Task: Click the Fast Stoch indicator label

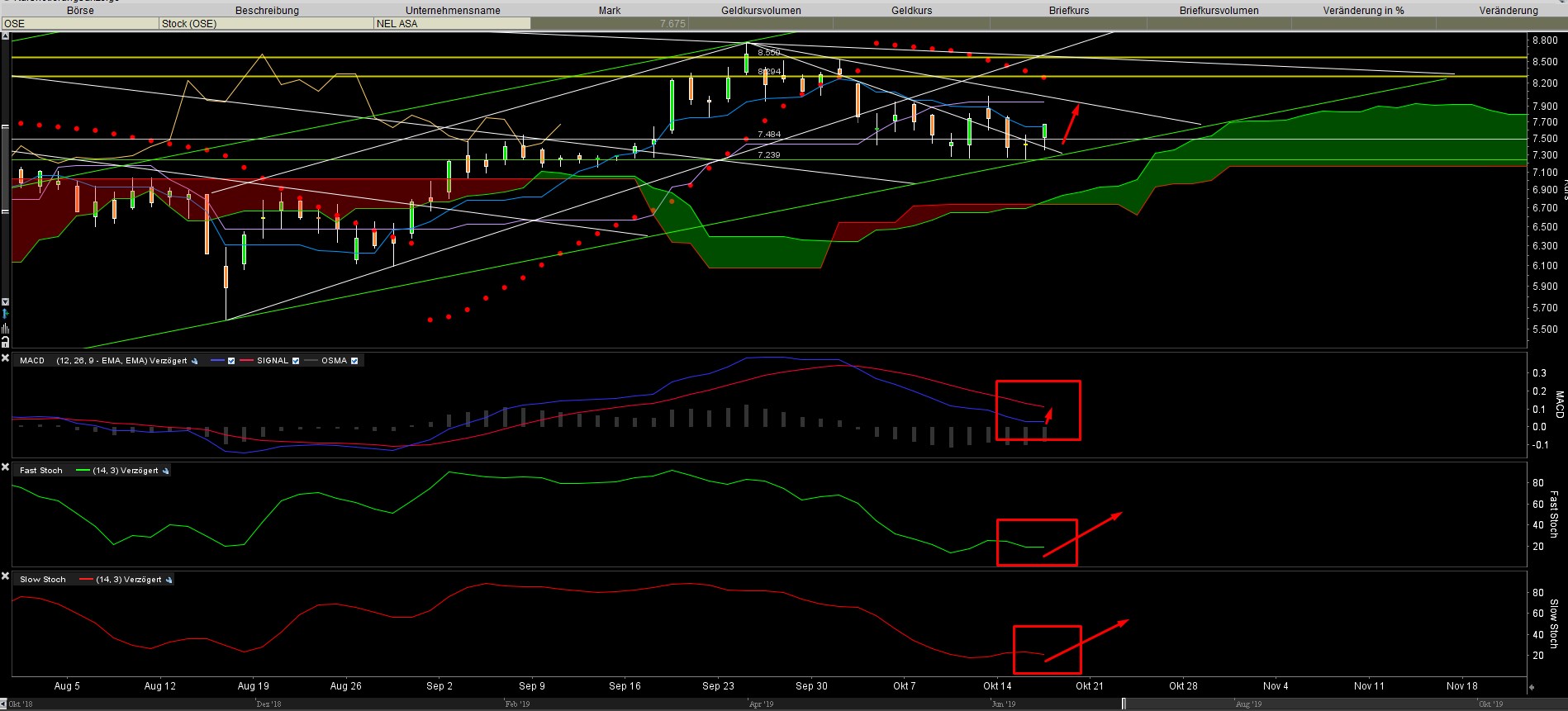Action: point(41,471)
